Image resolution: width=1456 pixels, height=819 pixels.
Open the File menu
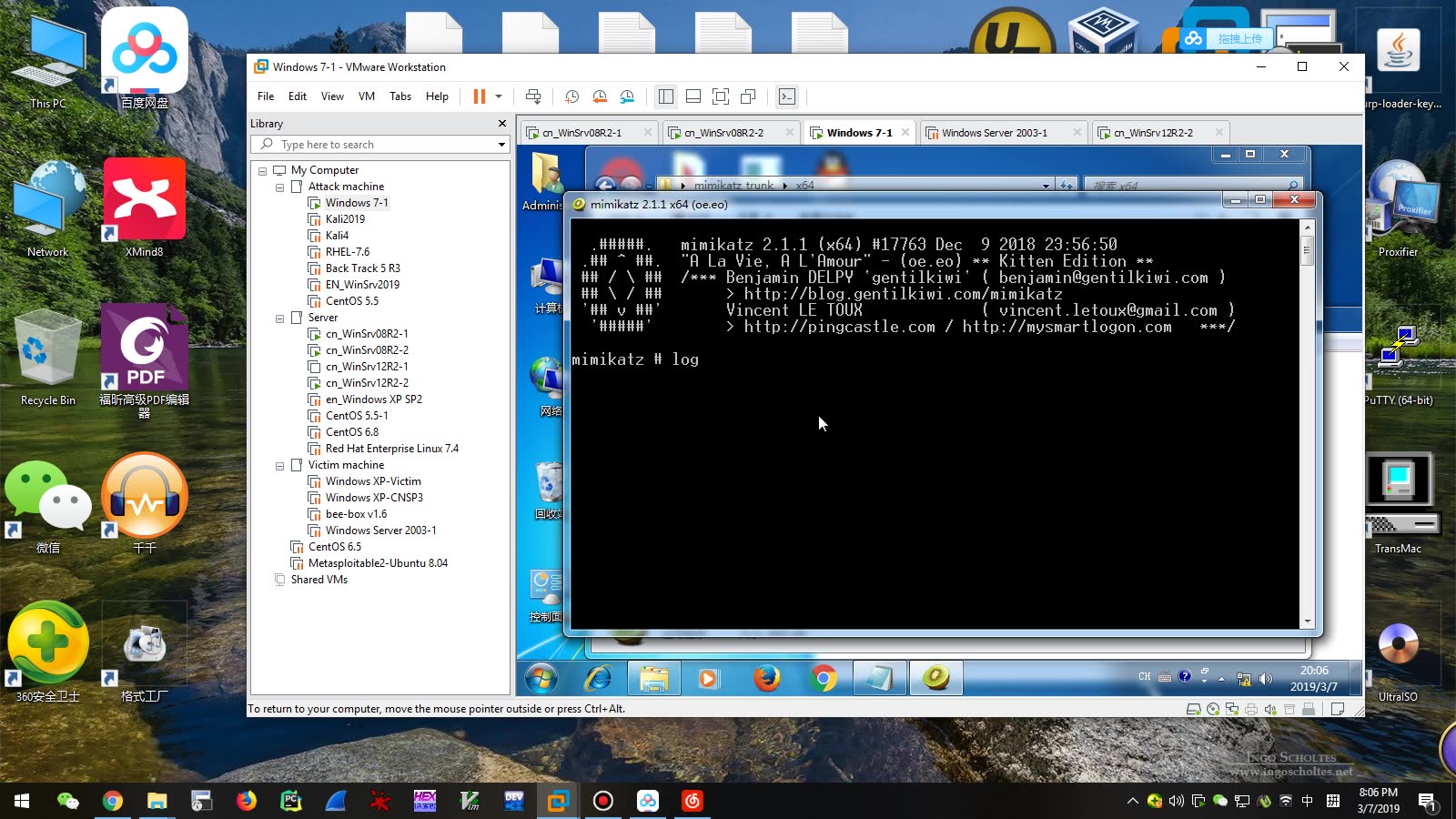pyautogui.click(x=266, y=96)
